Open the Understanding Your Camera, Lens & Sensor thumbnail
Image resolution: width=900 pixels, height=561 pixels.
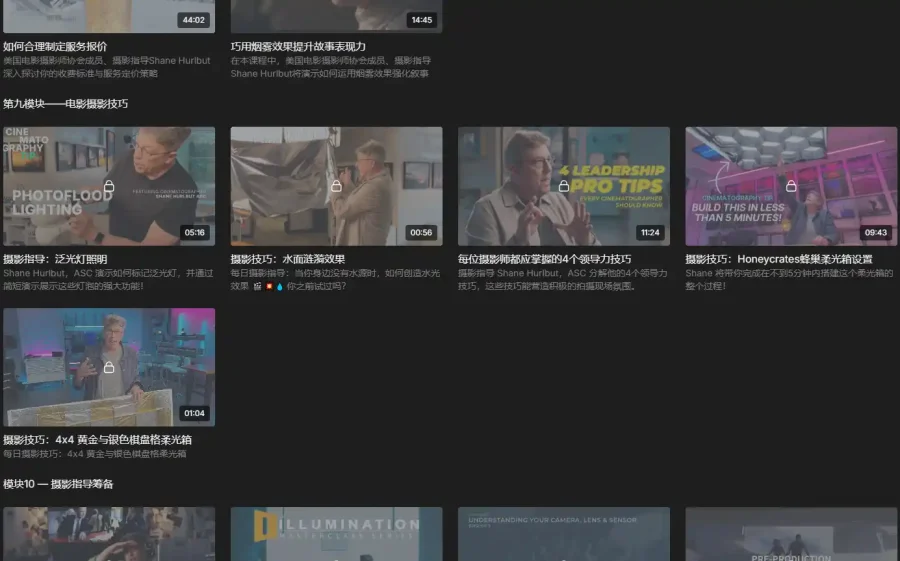tap(564, 534)
